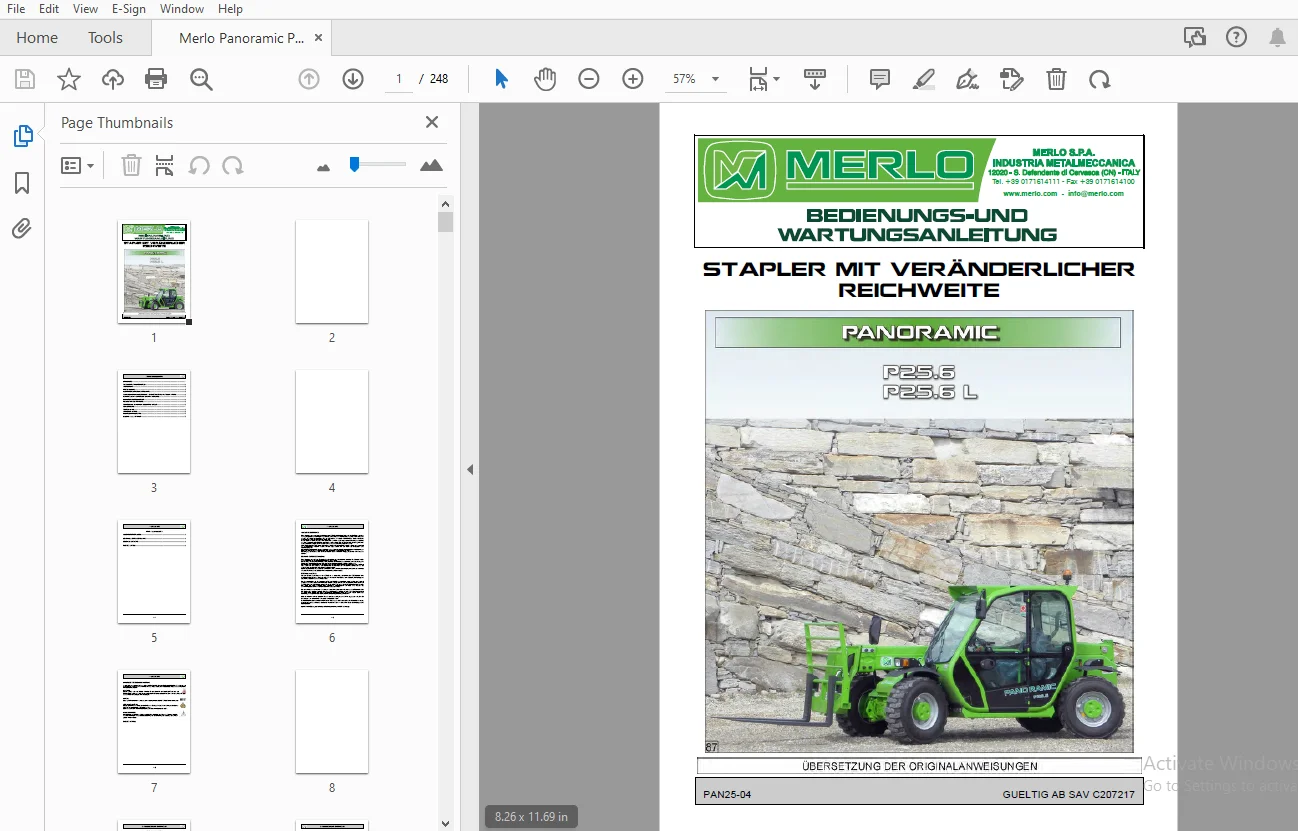Image resolution: width=1298 pixels, height=831 pixels.
Task: Click the PANORAMIC title on the cover page
Action: click(x=920, y=333)
